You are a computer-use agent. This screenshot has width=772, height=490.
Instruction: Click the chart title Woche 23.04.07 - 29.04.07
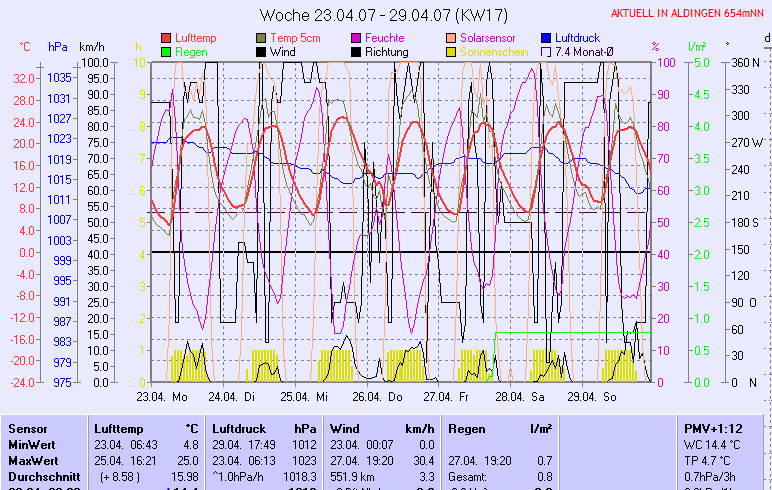(x=385, y=15)
